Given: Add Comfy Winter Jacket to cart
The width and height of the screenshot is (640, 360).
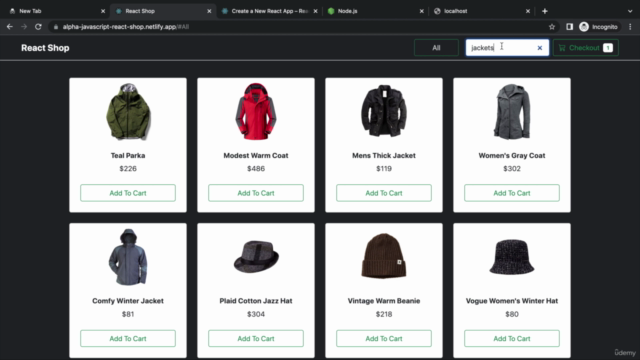Looking at the screenshot, I should coord(128,338).
